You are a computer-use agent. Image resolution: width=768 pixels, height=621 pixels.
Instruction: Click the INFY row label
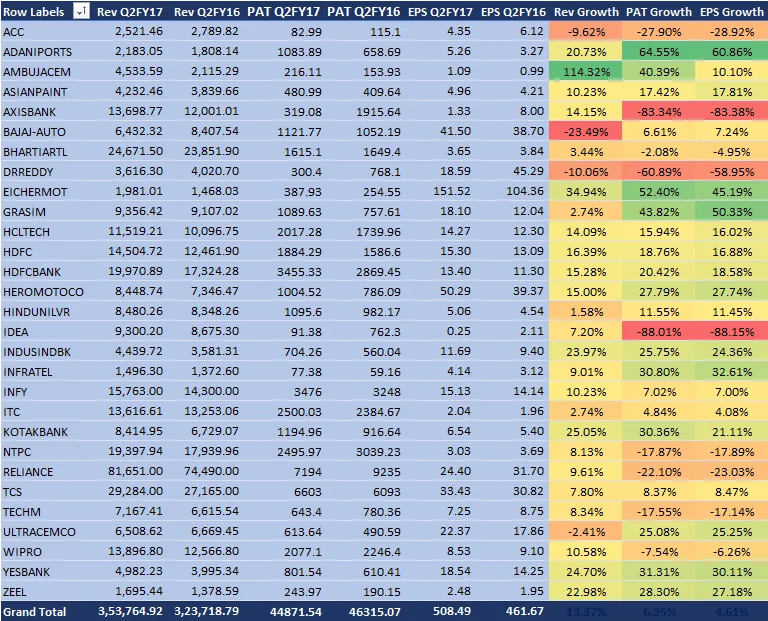click(15, 392)
